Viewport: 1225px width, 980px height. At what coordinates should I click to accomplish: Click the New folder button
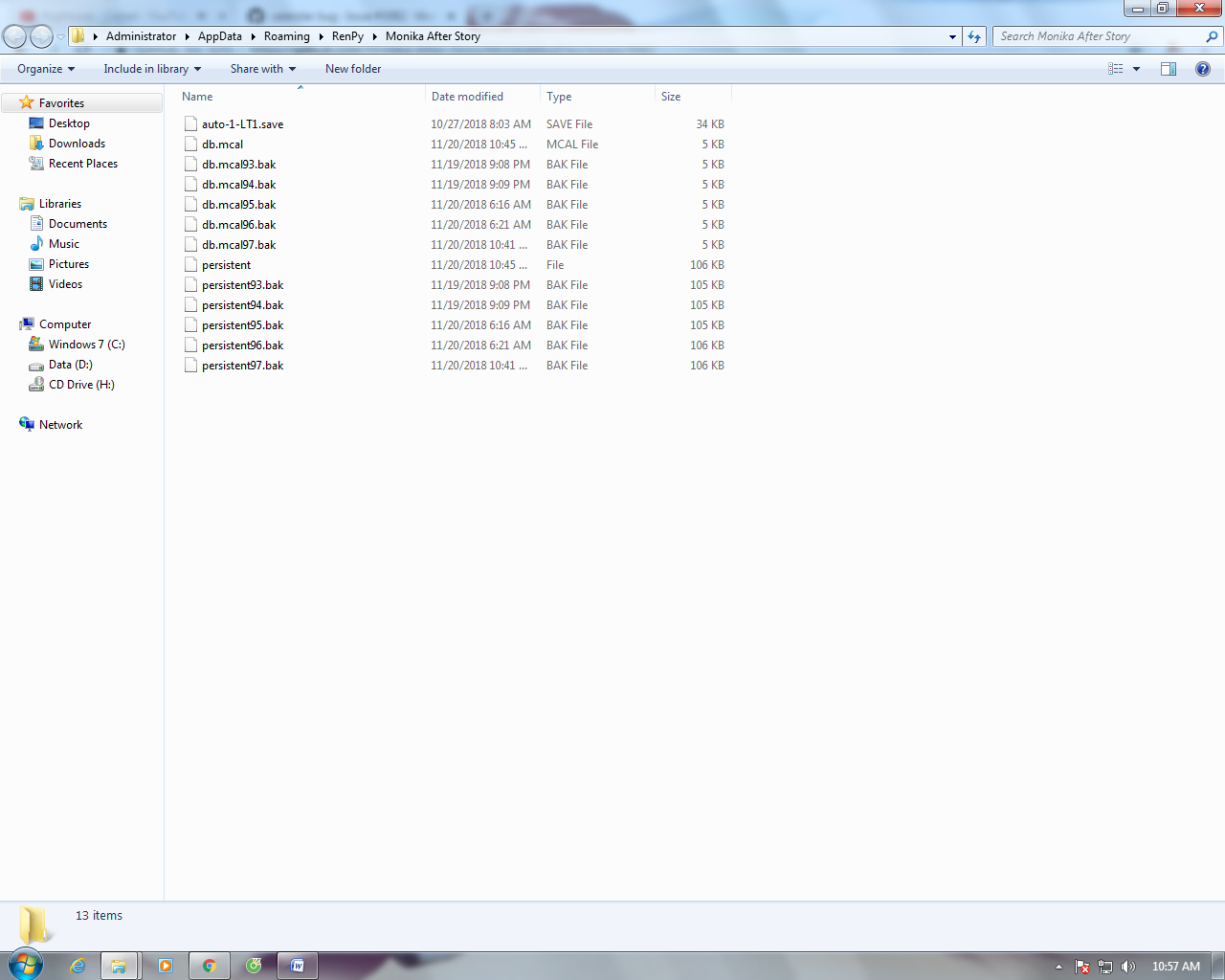(353, 69)
